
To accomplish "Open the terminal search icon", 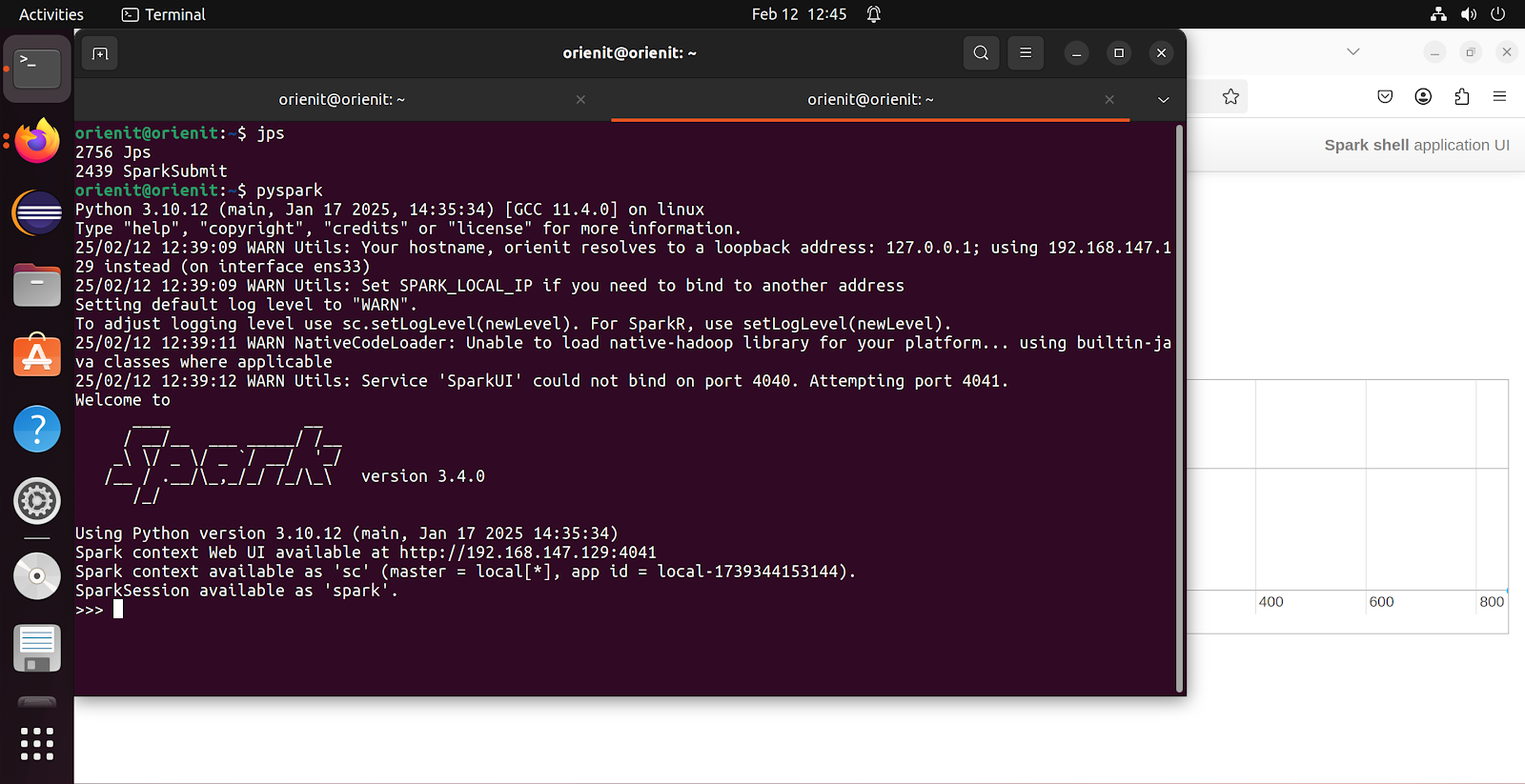I will [x=981, y=53].
